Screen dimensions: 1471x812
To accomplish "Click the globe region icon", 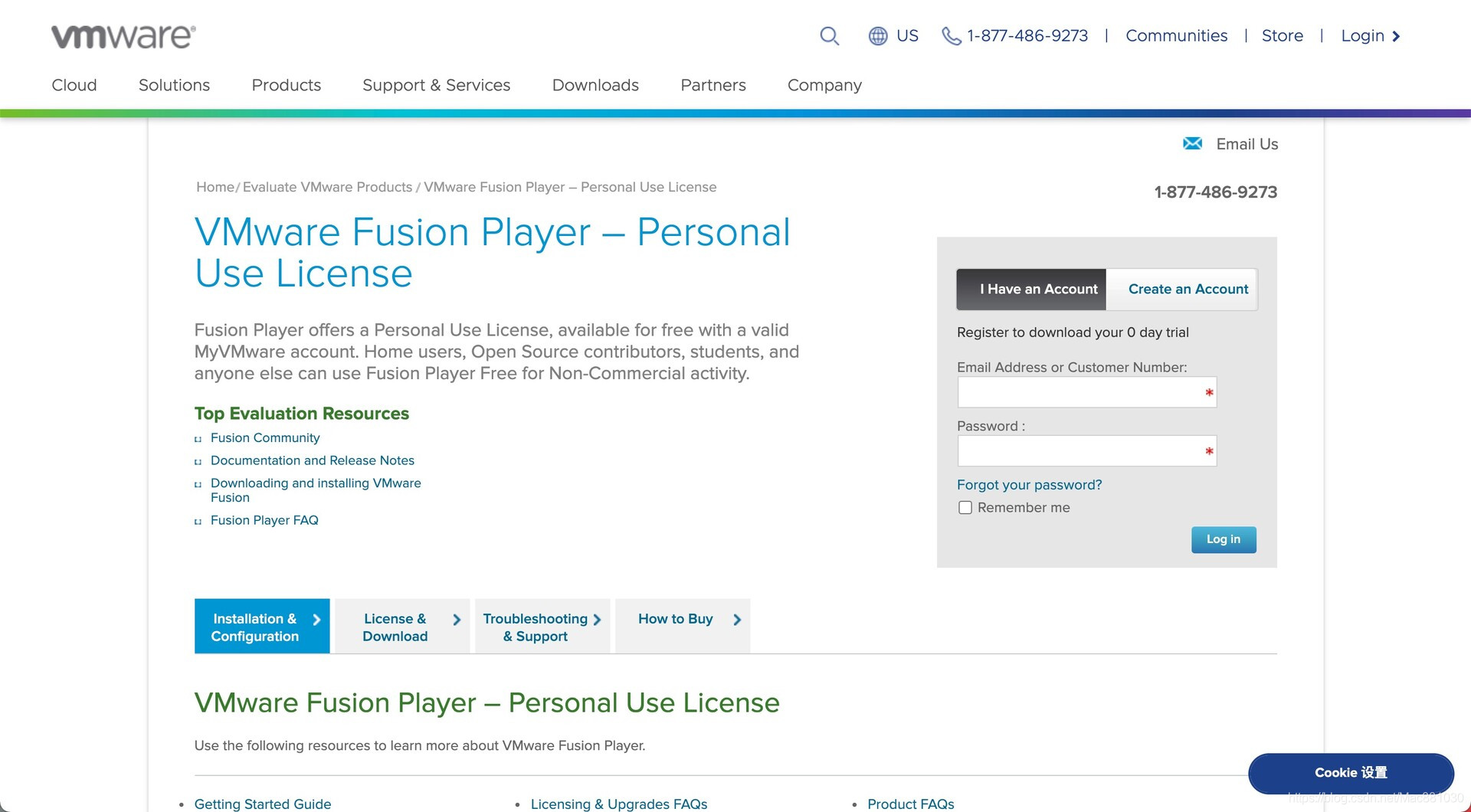I will point(878,36).
